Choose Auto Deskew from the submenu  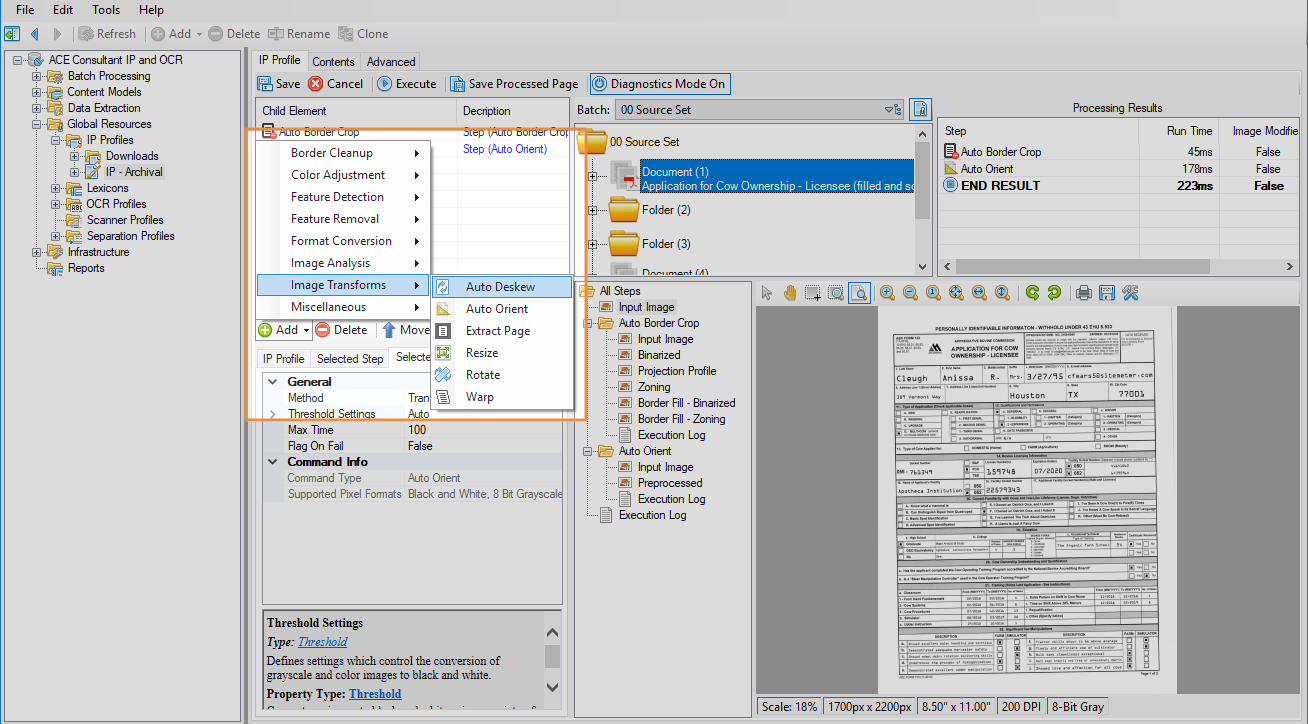(x=500, y=287)
